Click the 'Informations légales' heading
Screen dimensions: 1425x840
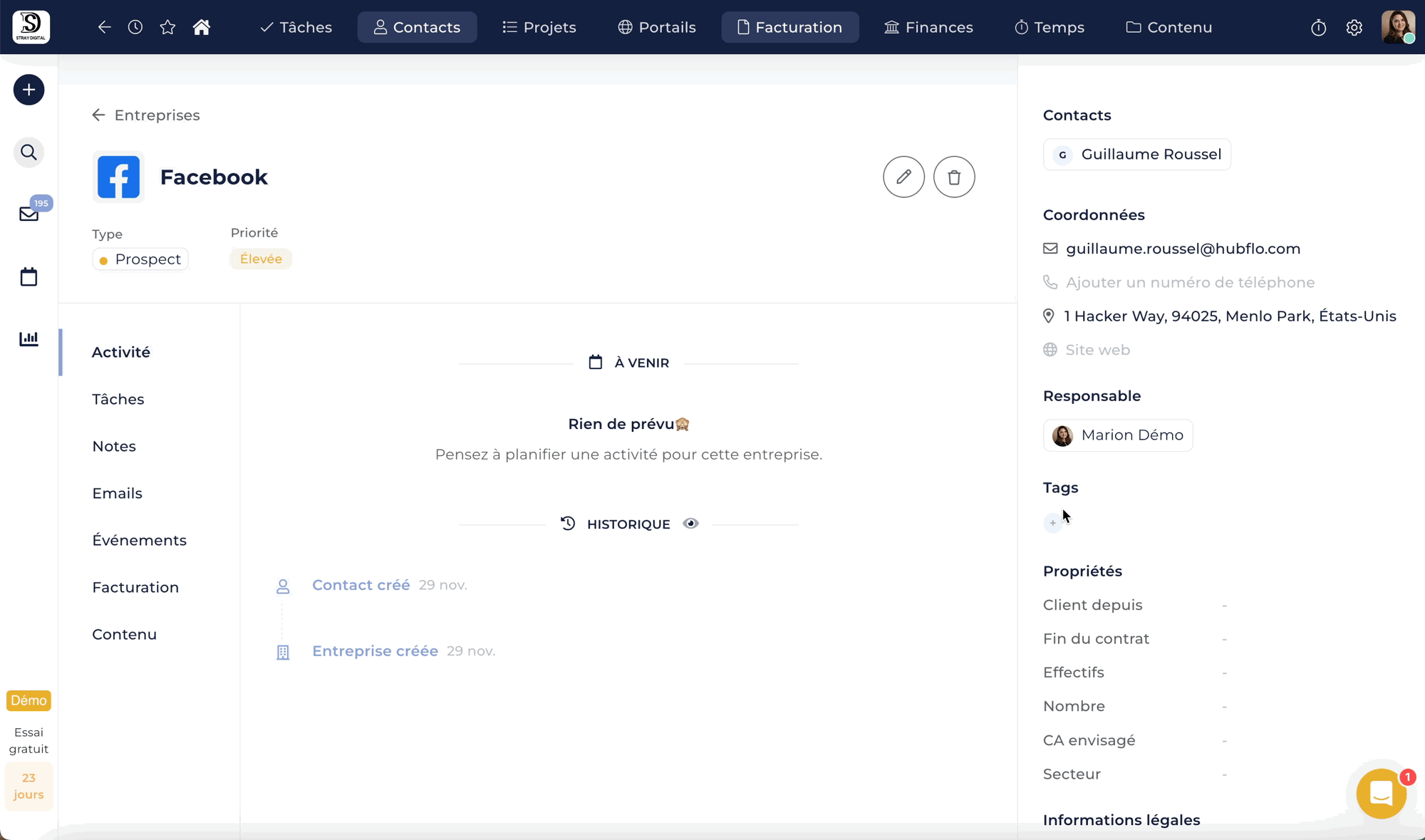click(x=1121, y=820)
